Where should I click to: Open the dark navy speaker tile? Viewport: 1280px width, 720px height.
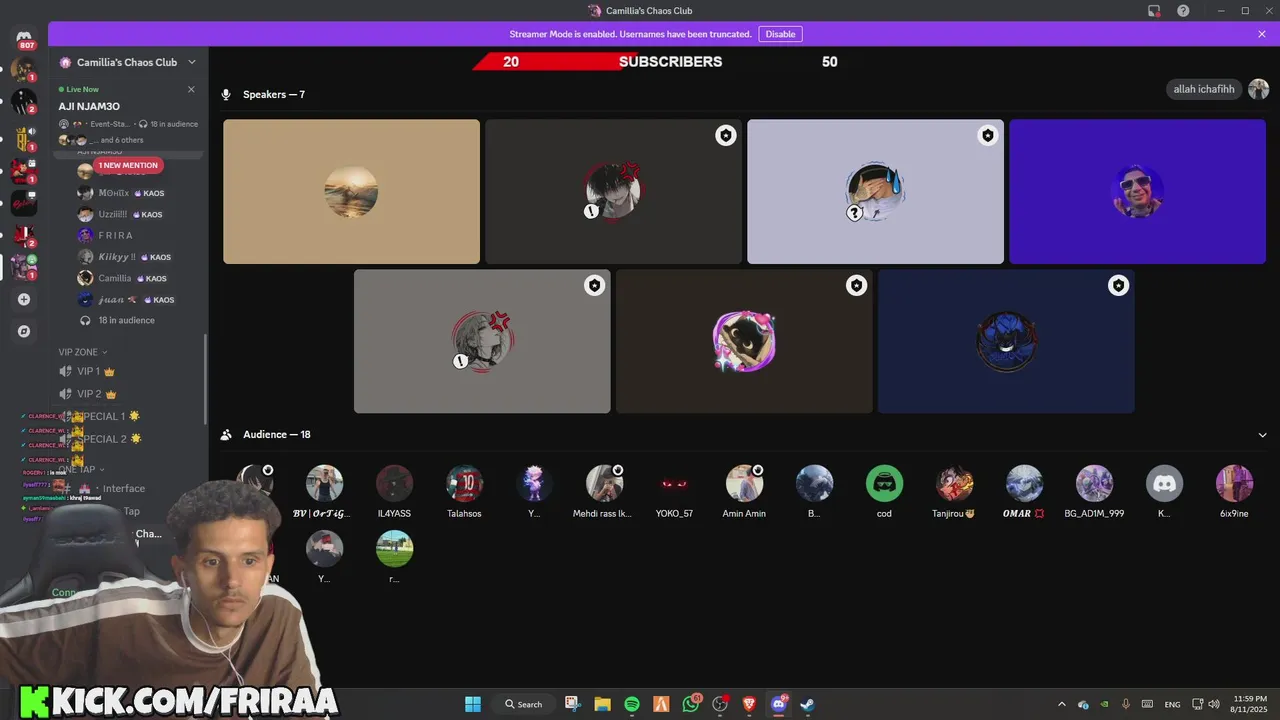point(1006,341)
